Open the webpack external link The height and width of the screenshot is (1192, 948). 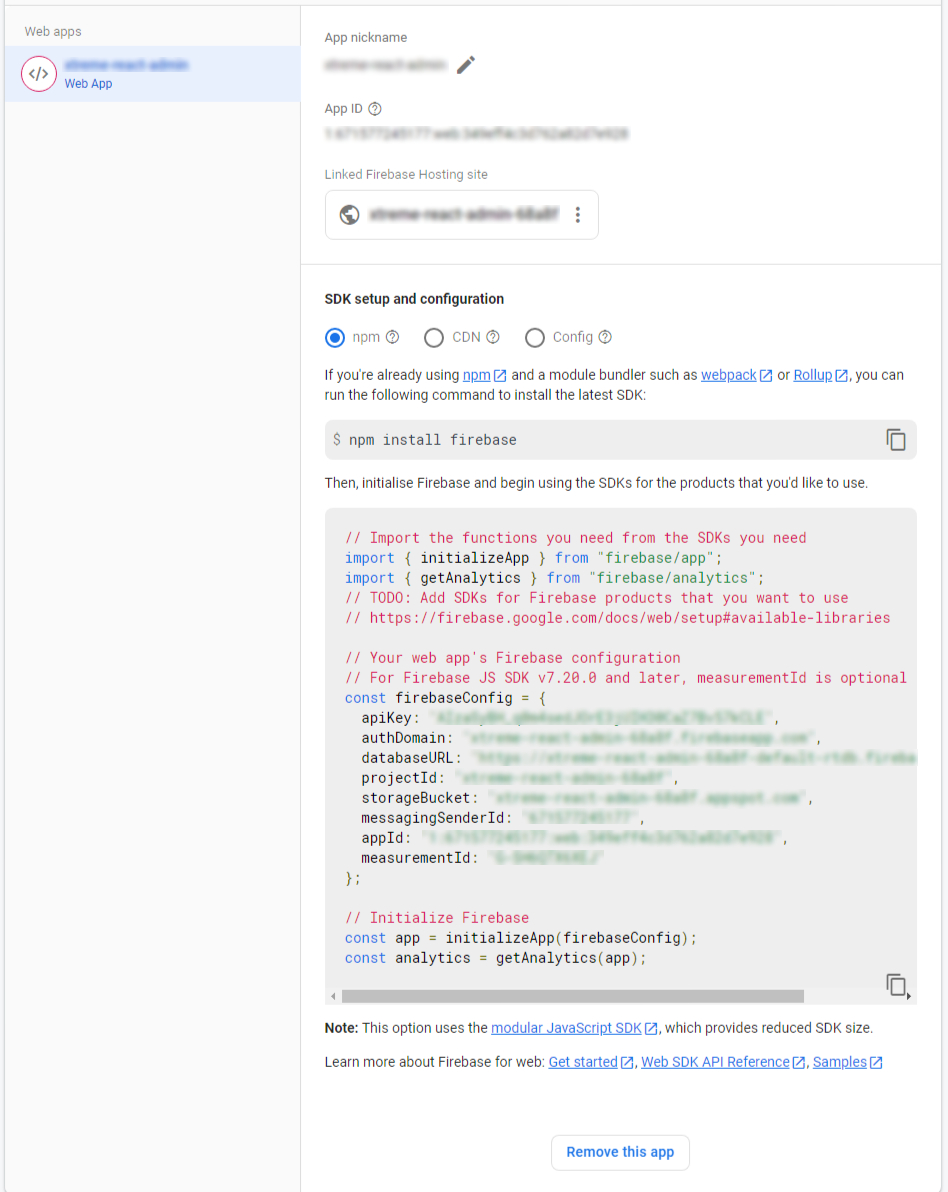click(729, 375)
